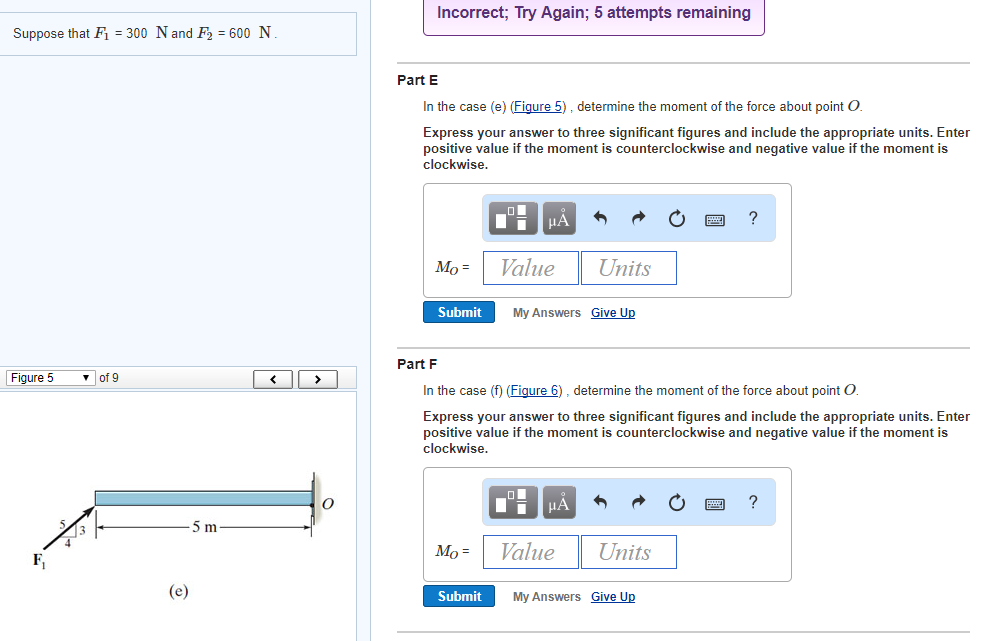
Task: Open the Figure 5 dropdown selector
Action: [x=50, y=377]
